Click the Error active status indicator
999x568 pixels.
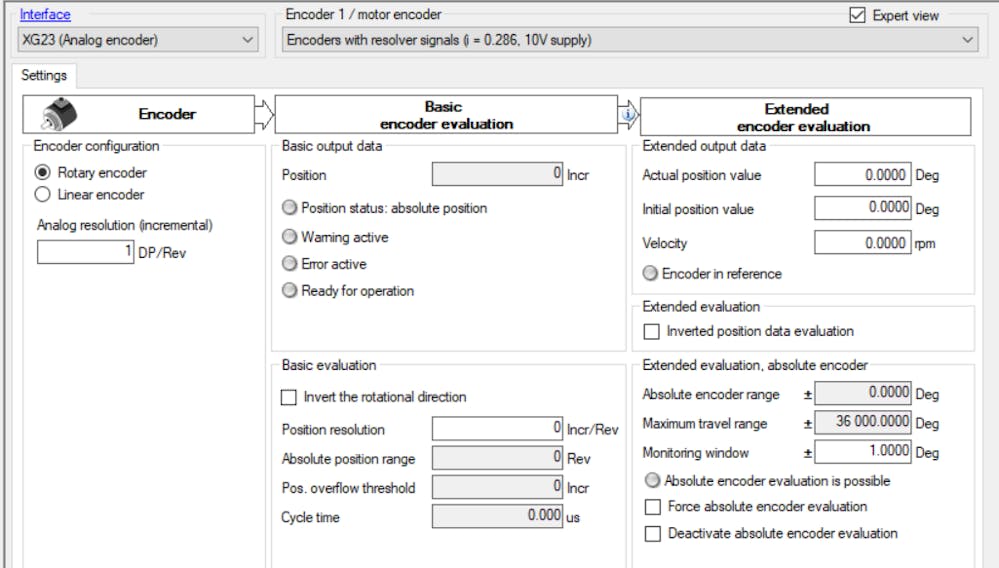(290, 264)
